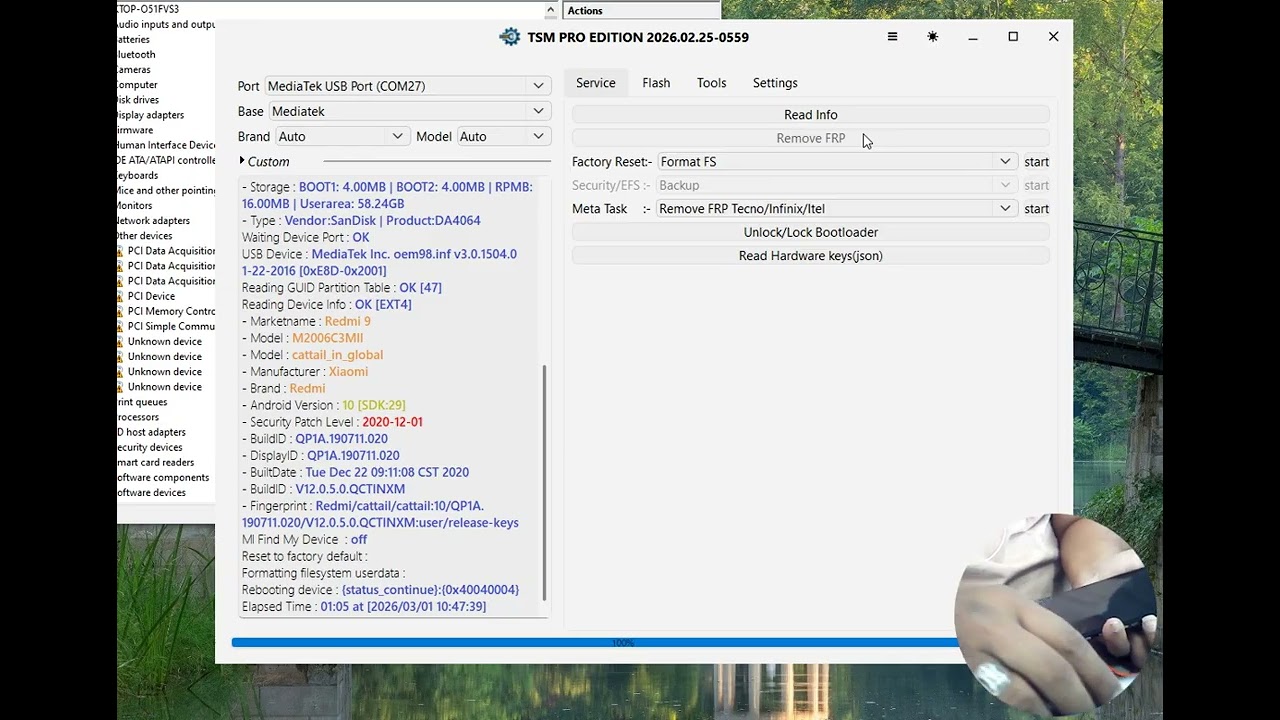Open the Service tab
This screenshot has width=1280, height=720.
click(x=595, y=83)
